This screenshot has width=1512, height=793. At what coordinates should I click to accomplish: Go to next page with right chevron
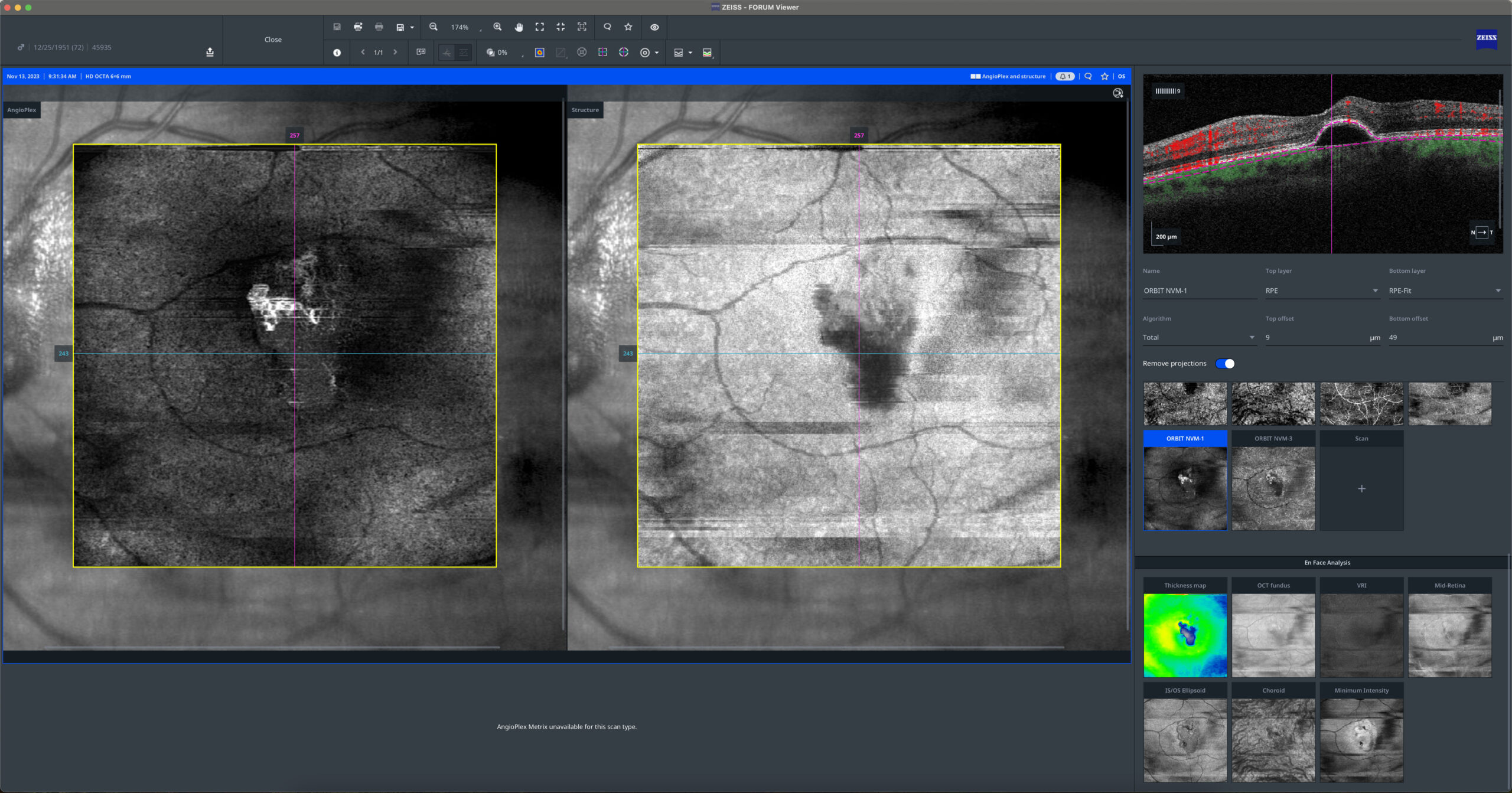point(395,53)
